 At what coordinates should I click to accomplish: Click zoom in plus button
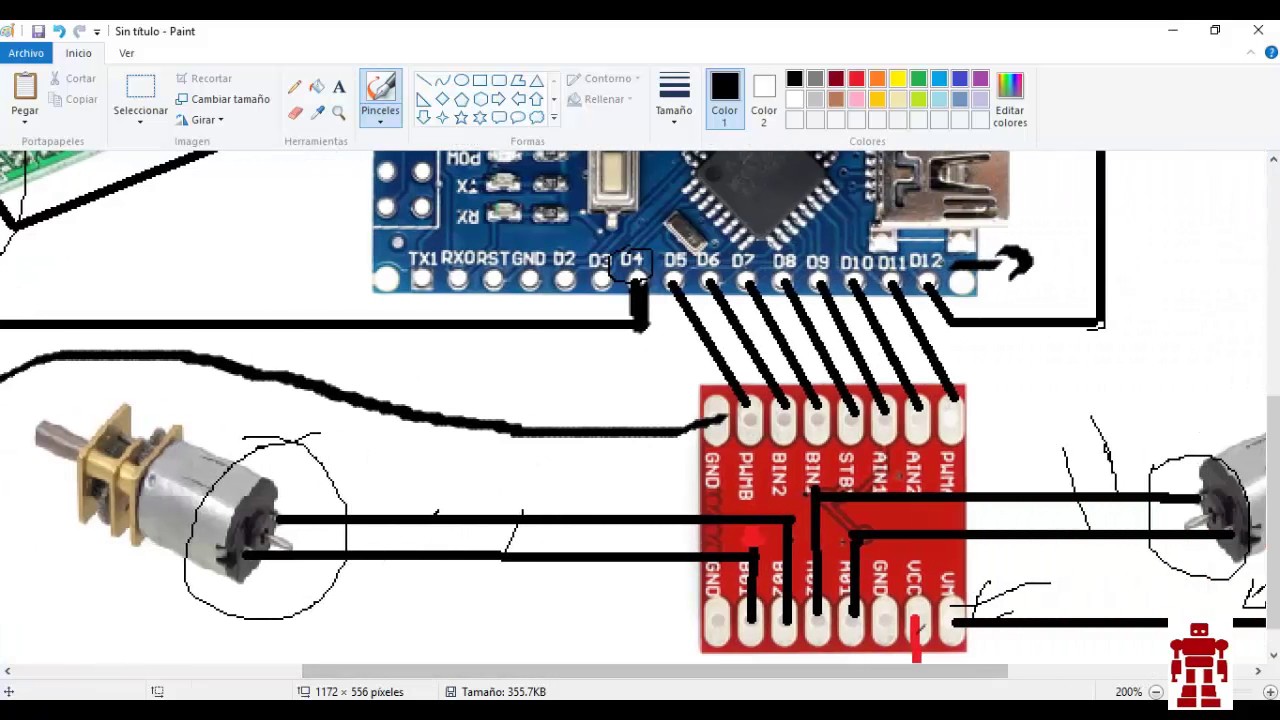(1270, 692)
